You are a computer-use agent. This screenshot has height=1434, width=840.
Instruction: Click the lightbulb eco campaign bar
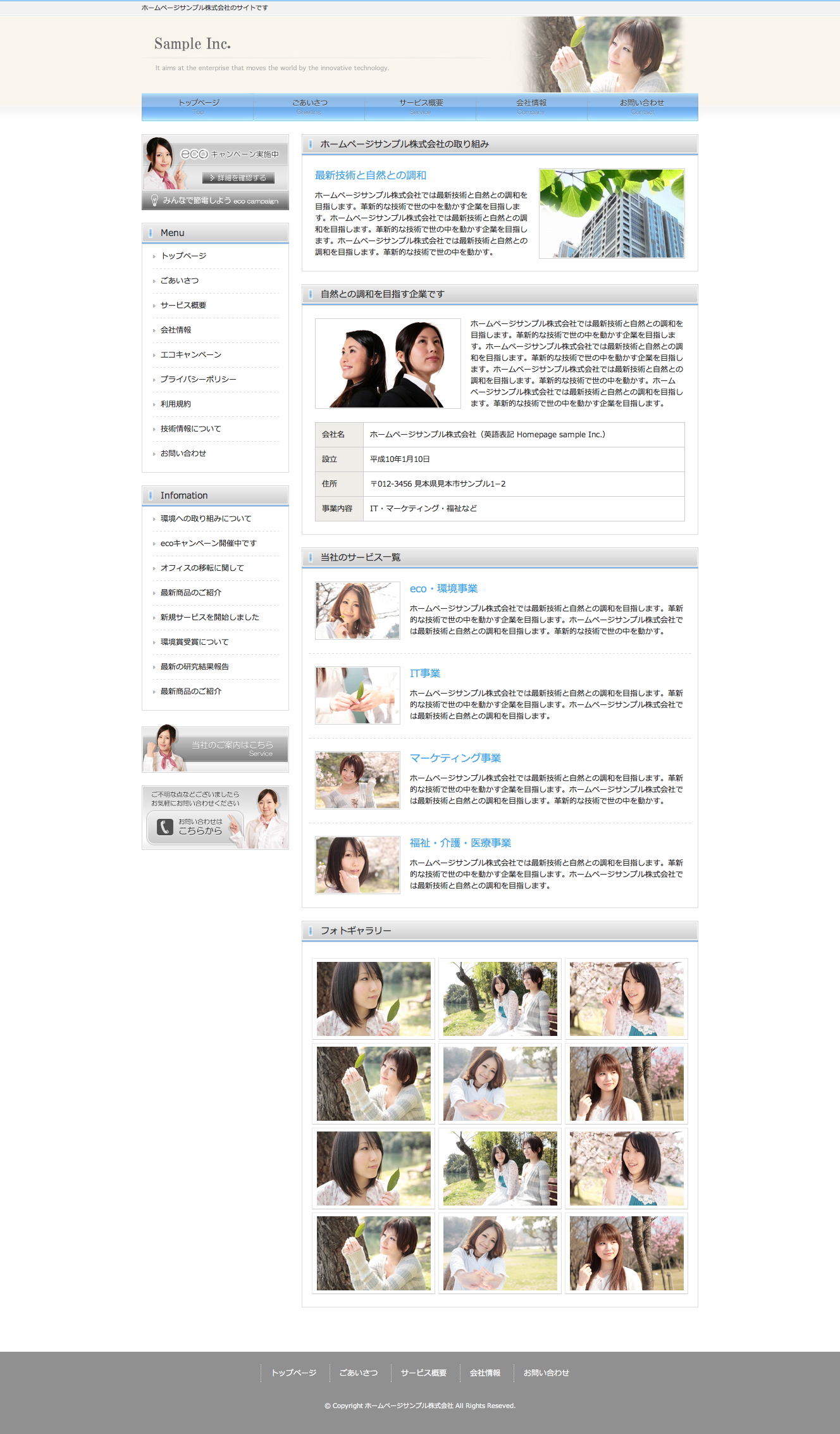(215, 201)
